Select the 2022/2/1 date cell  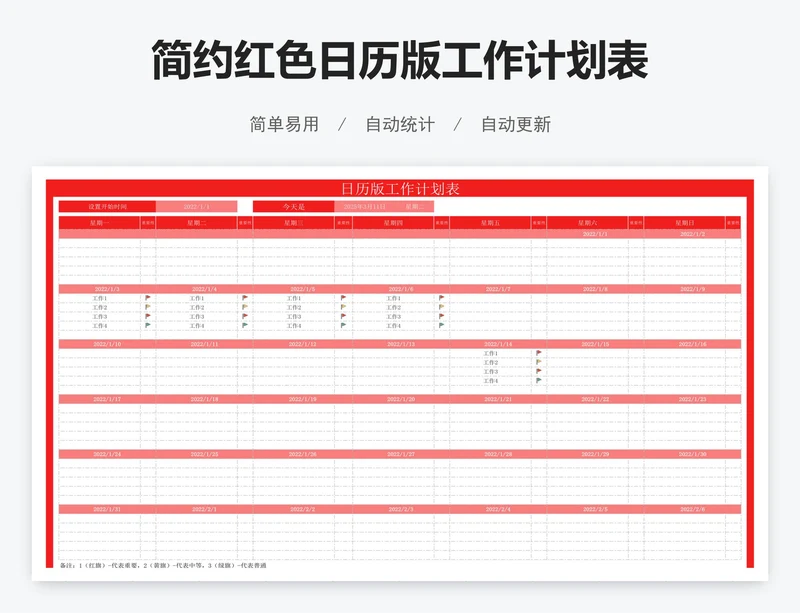click(x=204, y=509)
